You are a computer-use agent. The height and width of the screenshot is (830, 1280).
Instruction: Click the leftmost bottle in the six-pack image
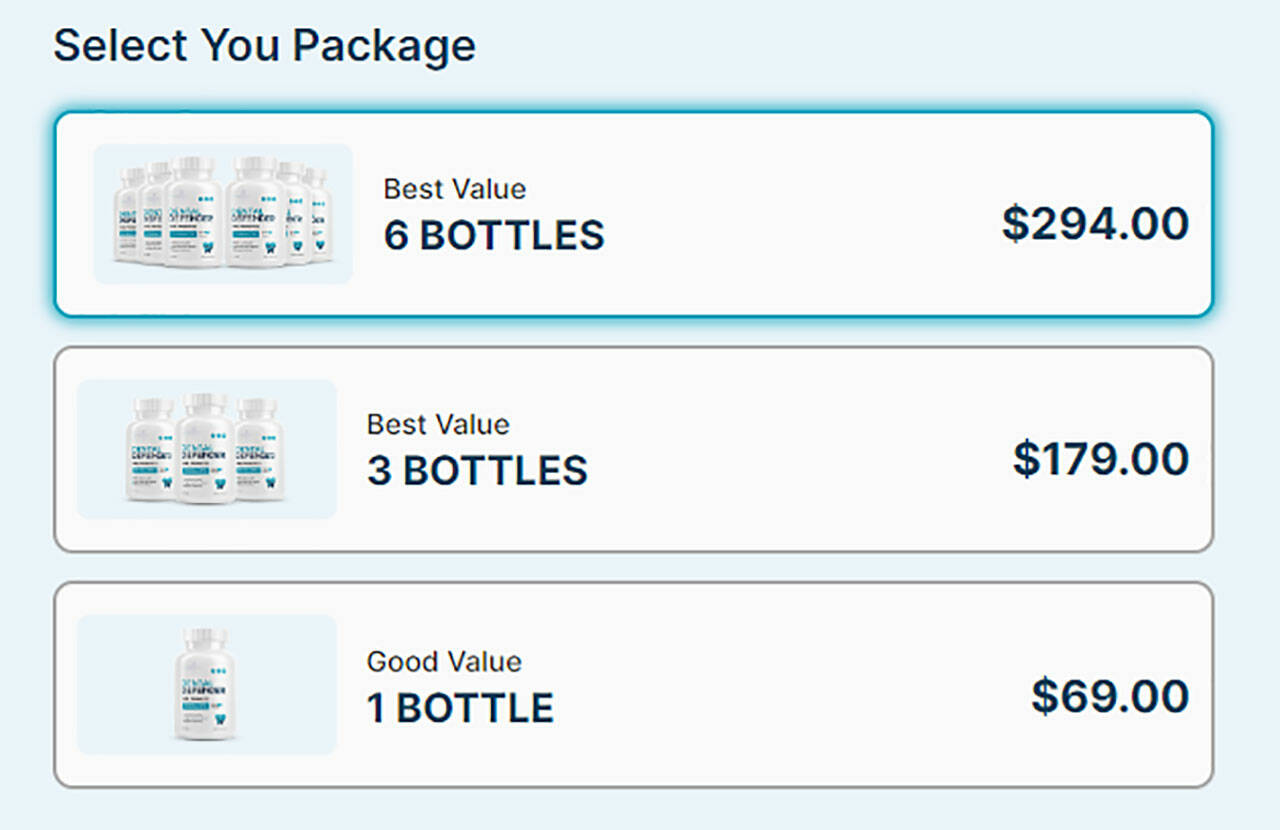pyautogui.click(x=130, y=215)
